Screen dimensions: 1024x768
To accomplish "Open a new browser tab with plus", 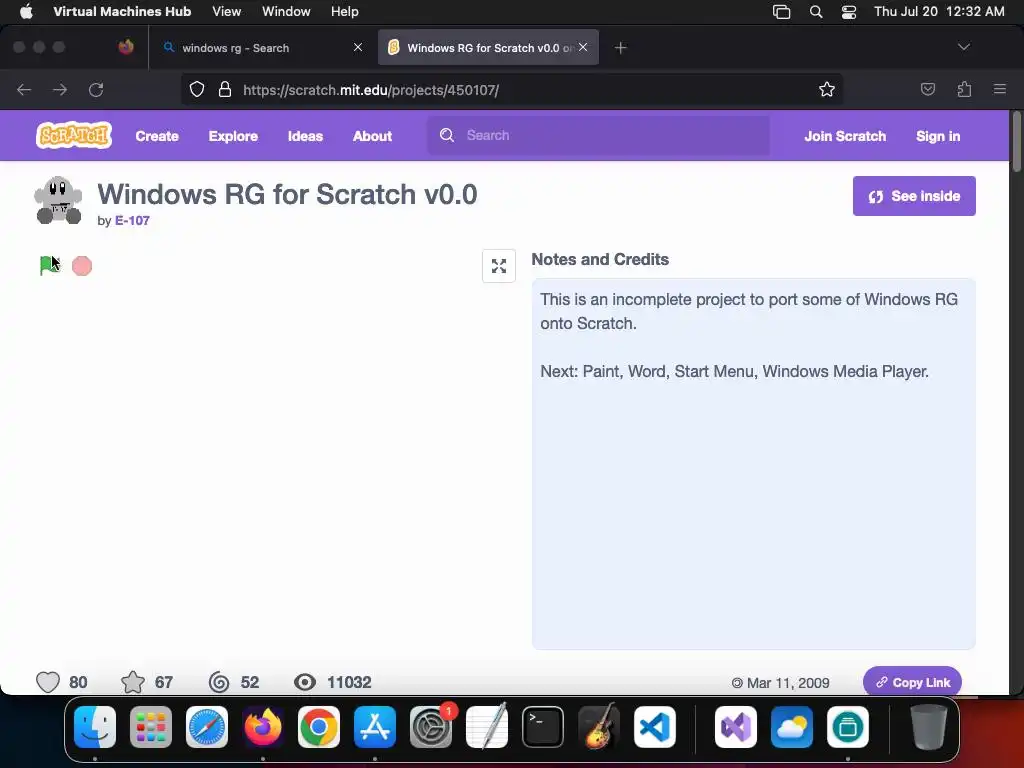I will [x=620, y=48].
